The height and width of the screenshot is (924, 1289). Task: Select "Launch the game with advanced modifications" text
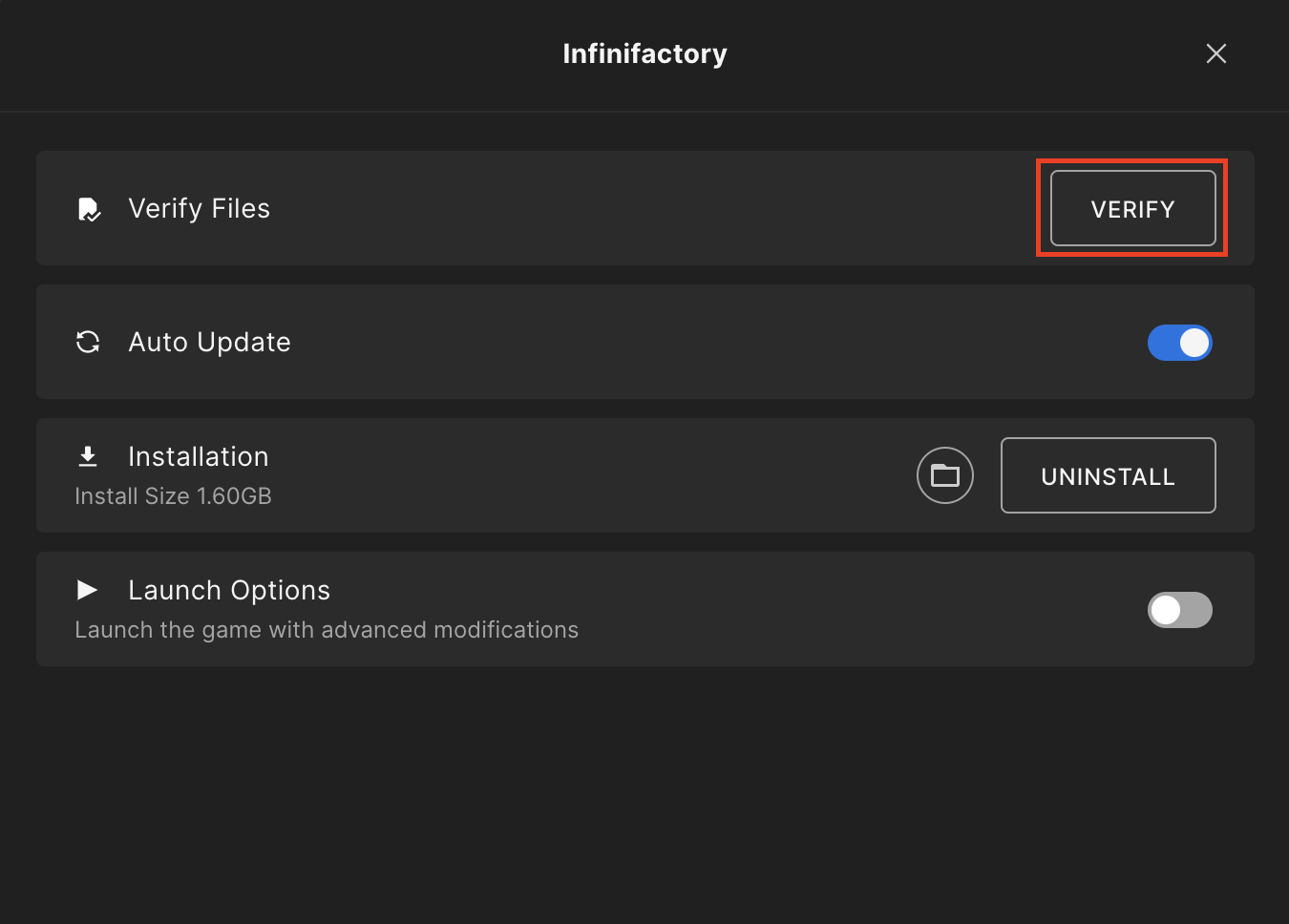(327, 630)
